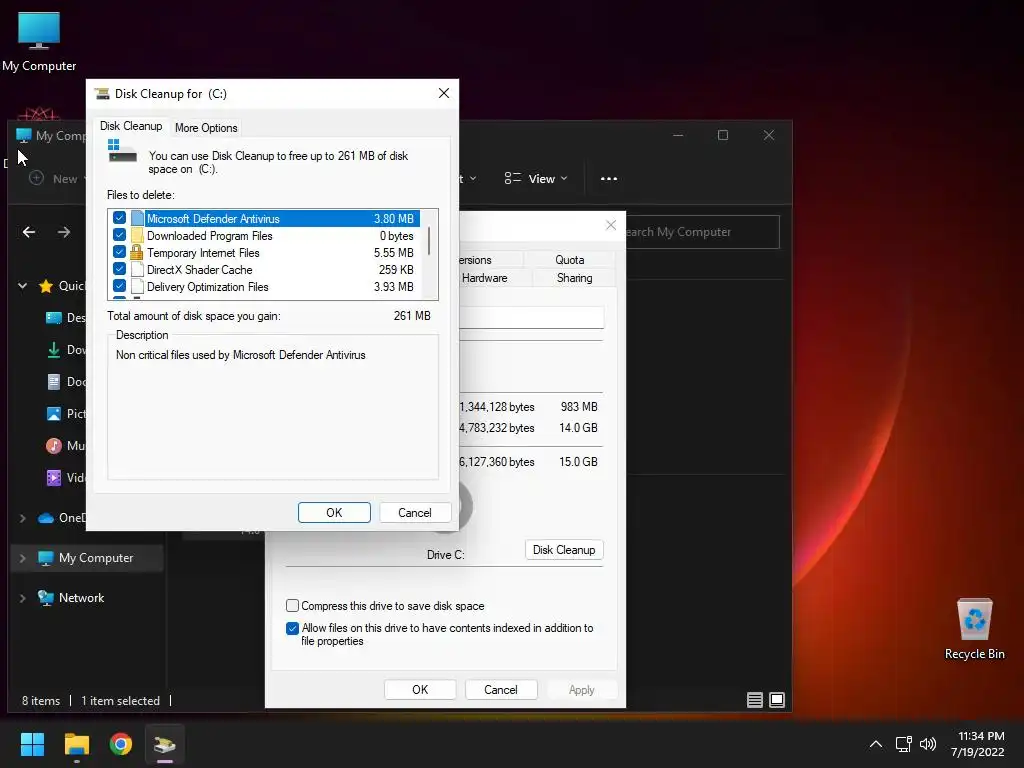Collapse the Quick access tree node

[x=23, y=285]
